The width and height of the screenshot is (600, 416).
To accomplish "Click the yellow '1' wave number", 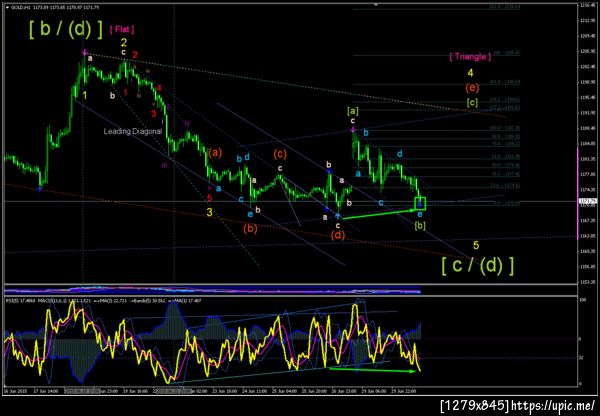I will point(85,95).
